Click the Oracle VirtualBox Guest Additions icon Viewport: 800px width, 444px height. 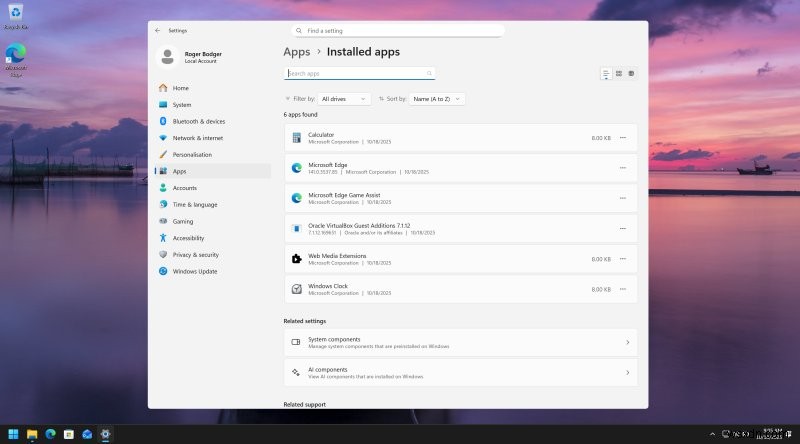[x=296, y=229]
